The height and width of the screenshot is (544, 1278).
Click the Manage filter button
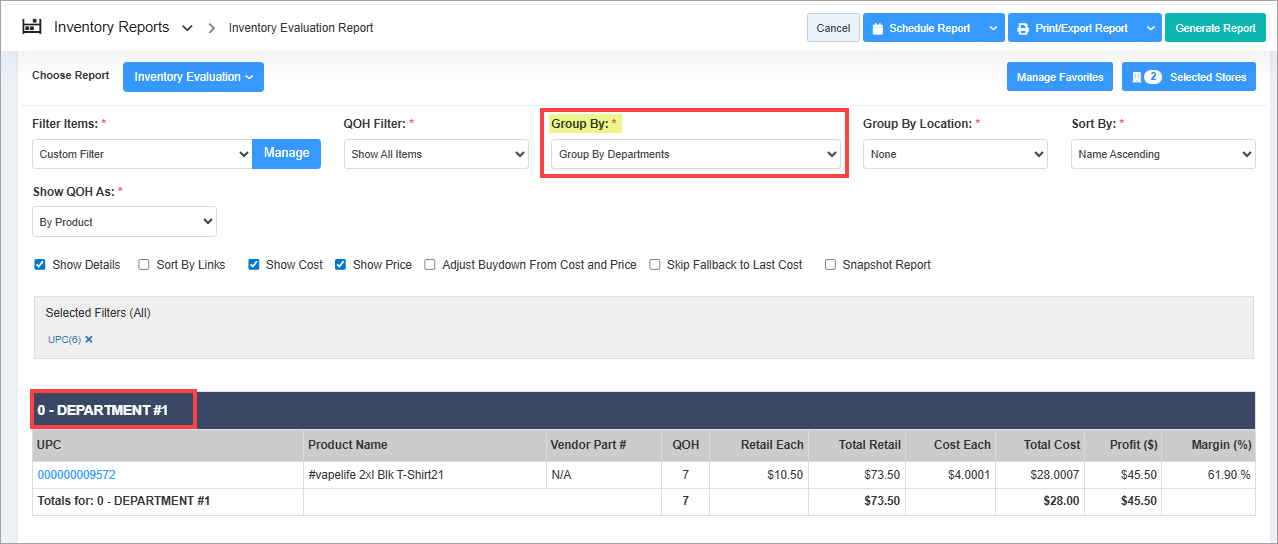click(286, 153)
